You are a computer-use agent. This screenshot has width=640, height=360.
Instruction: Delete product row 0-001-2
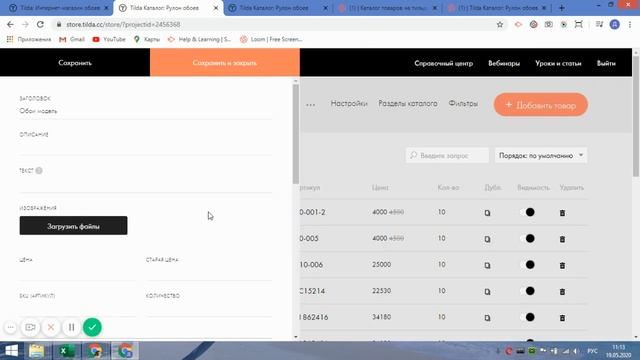click(562, 213)
